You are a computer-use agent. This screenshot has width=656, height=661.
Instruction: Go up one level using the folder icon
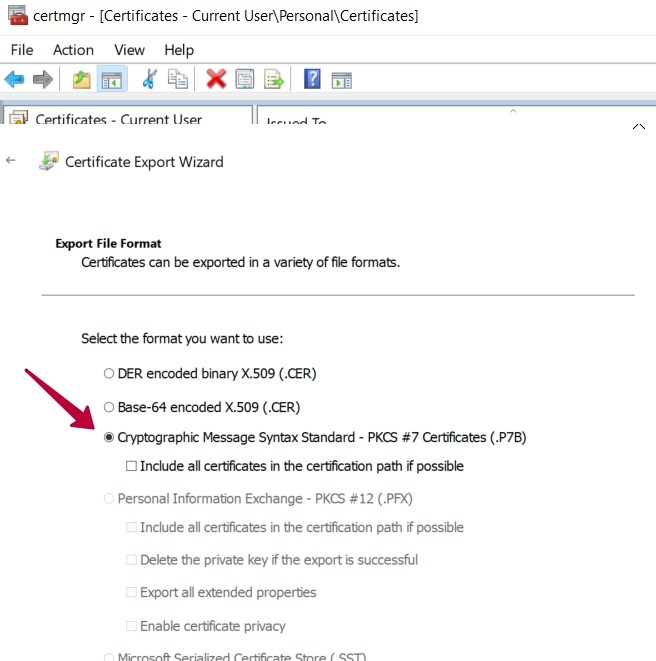pos(81,79)
